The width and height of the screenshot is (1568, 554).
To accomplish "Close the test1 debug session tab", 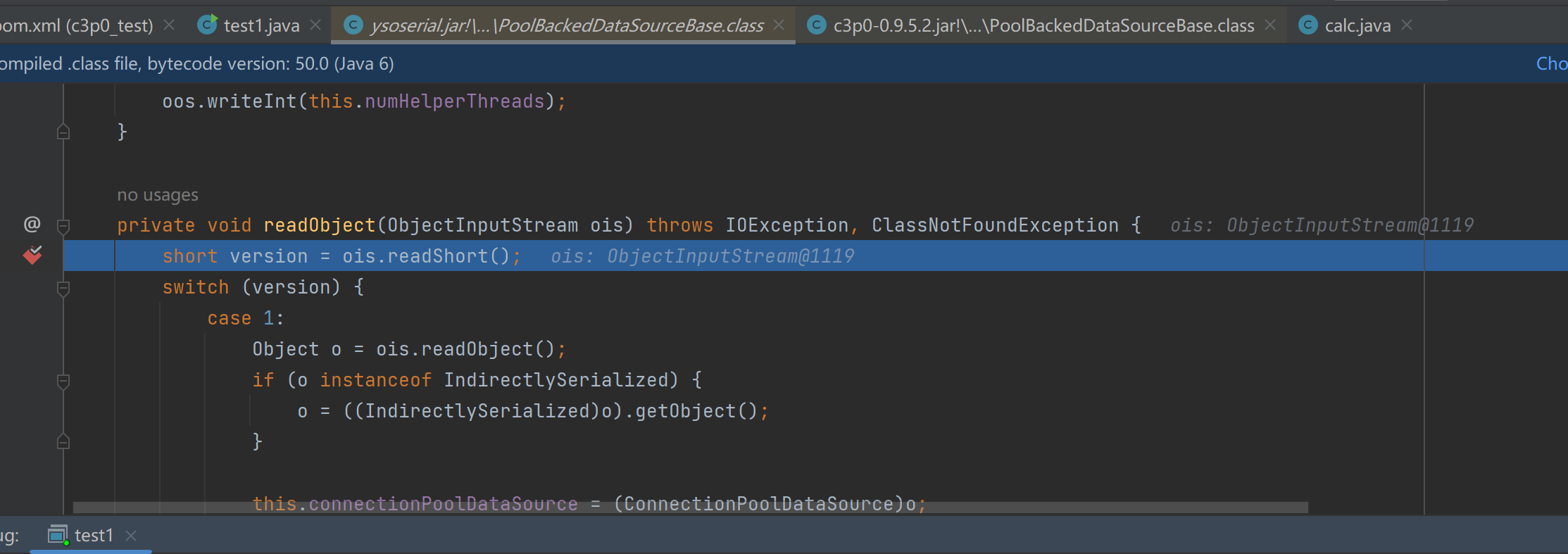I will [131, 536].
